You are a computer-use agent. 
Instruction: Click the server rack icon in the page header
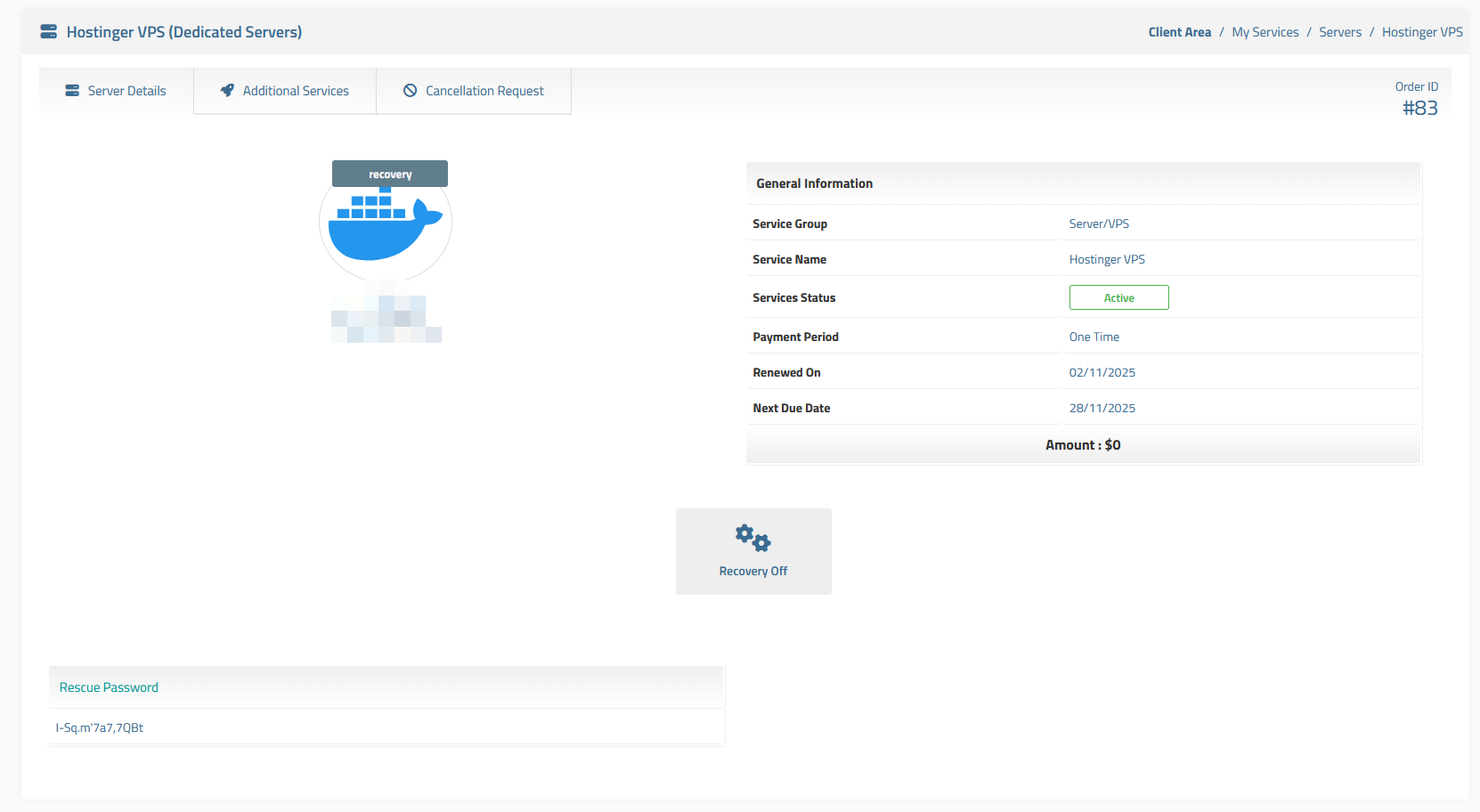click(47, 30)
